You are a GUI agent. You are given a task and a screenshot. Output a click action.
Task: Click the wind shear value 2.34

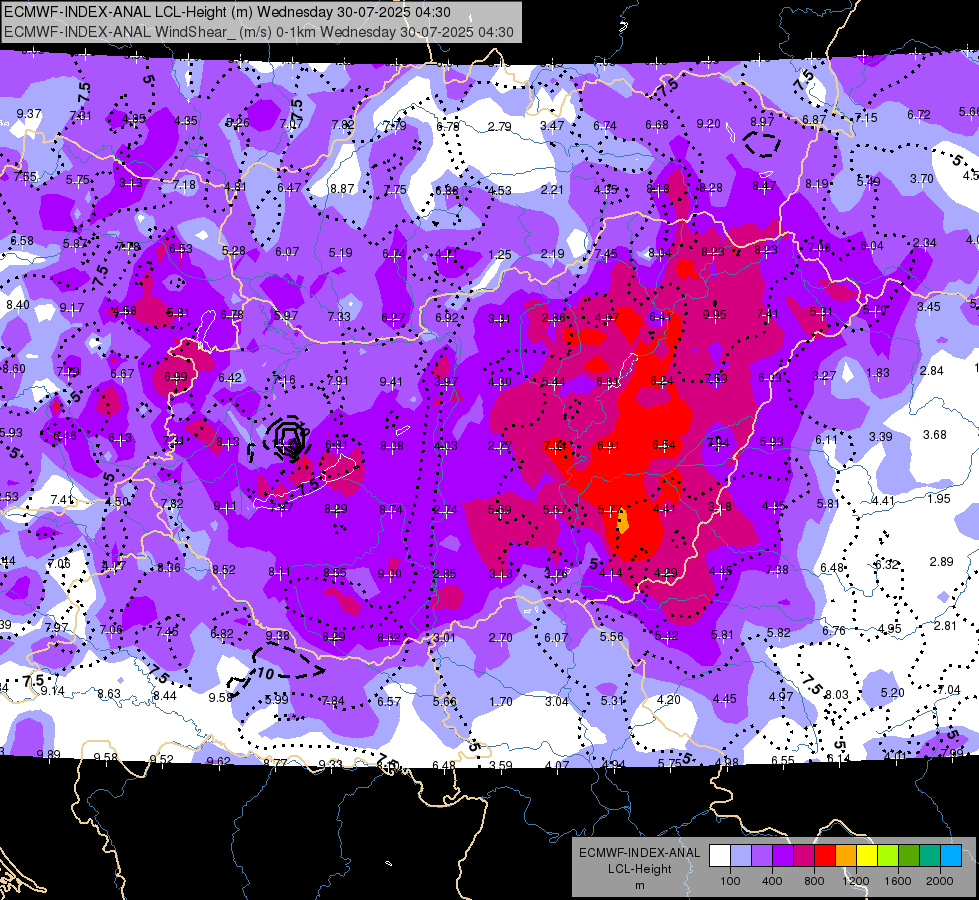(x=924, y=243)
